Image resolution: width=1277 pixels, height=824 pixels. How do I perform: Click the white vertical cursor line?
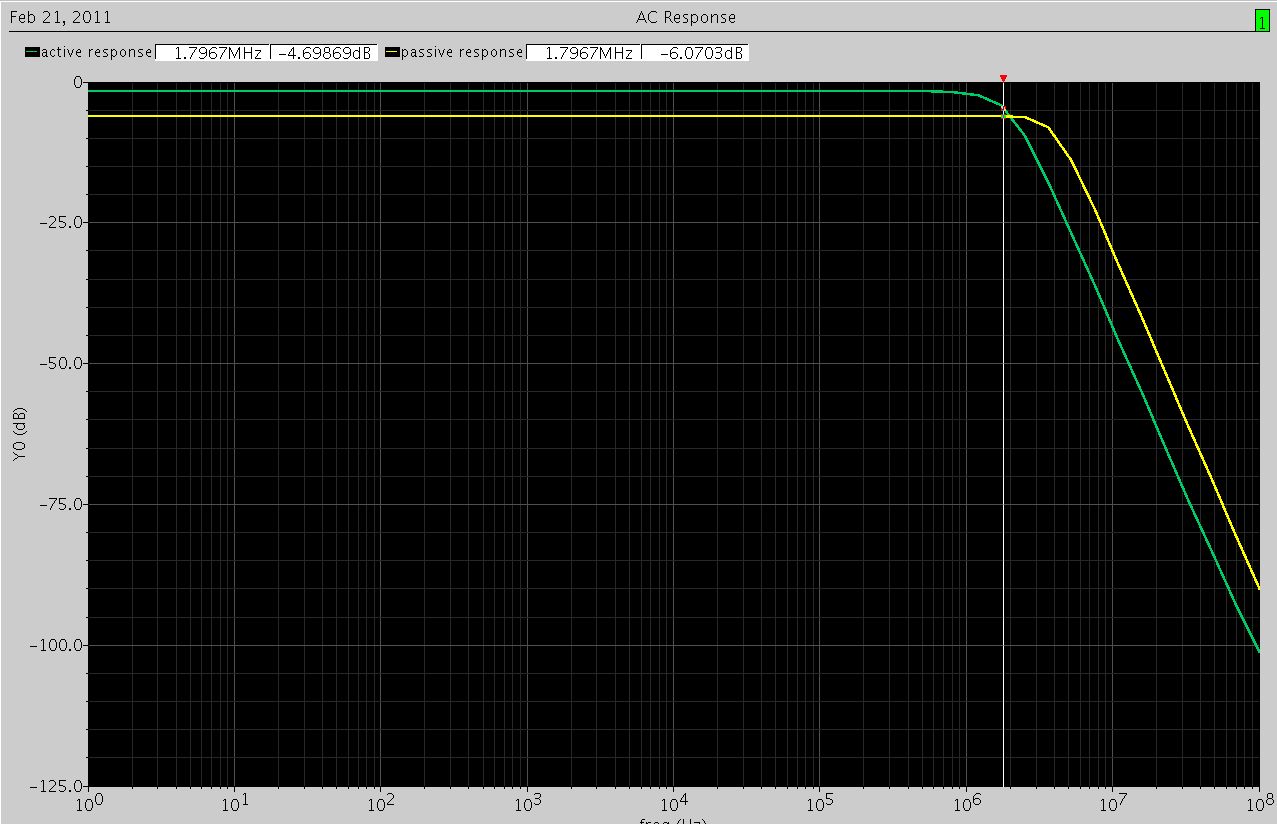click(1003, 450)
